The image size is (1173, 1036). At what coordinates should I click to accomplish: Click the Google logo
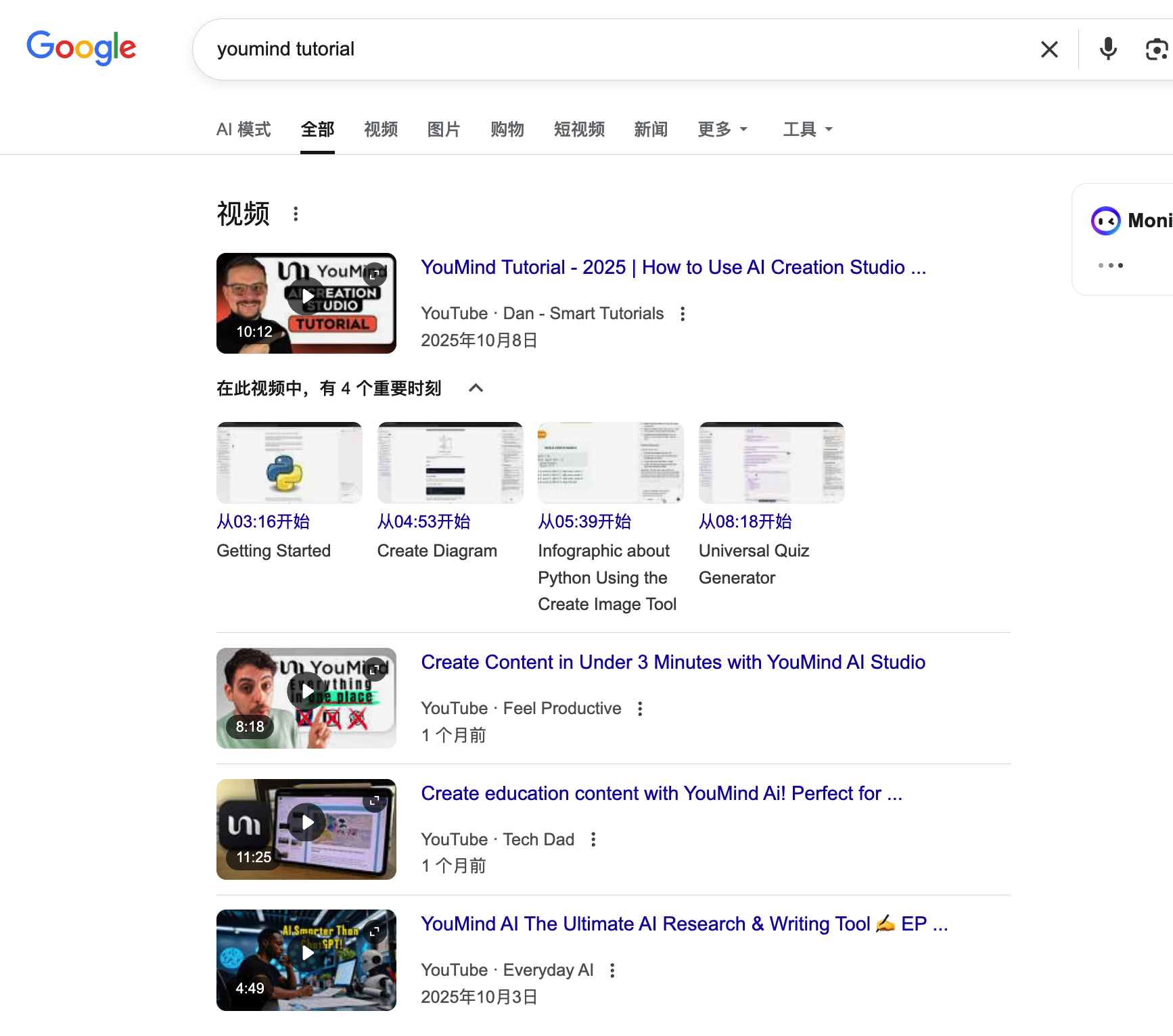click(x=81, y=48)
